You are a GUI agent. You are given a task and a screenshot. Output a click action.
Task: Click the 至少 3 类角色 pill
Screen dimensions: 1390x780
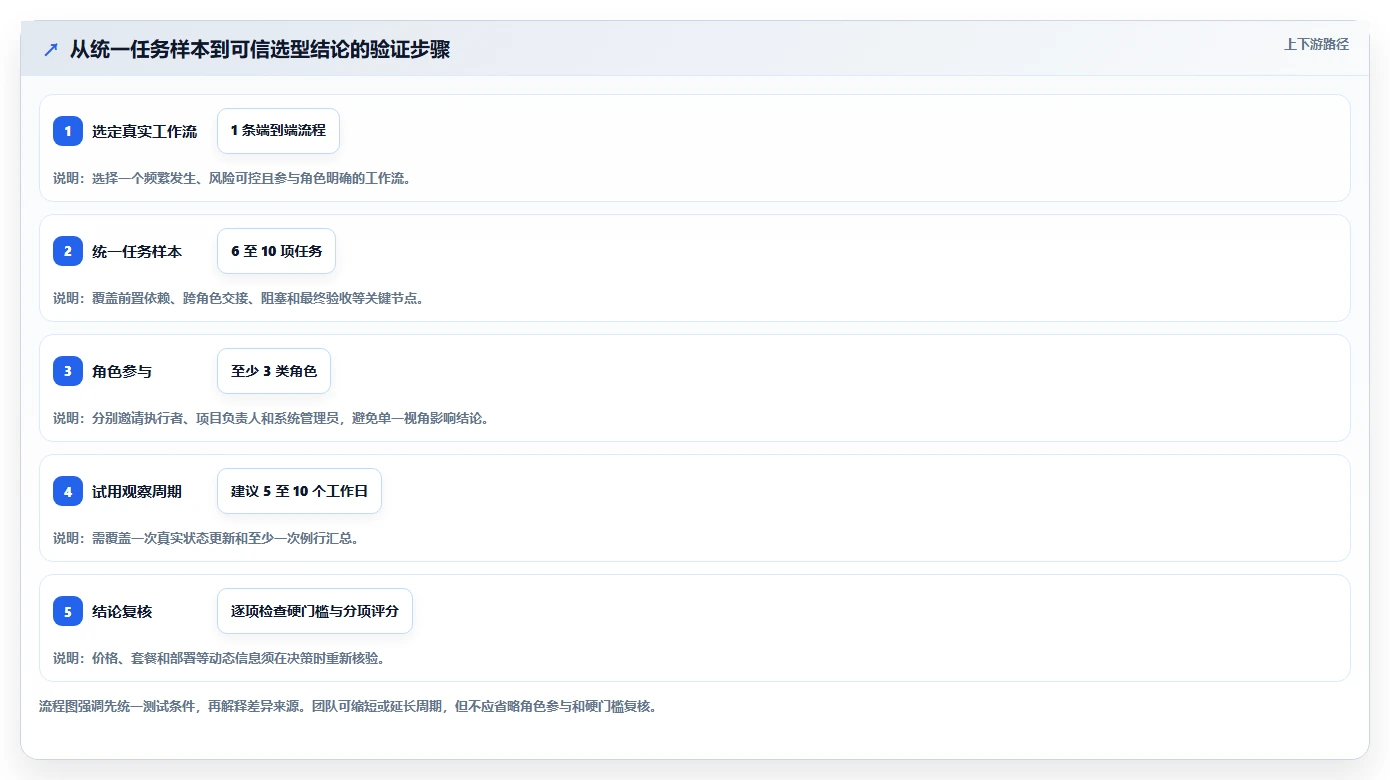[274, 371]
